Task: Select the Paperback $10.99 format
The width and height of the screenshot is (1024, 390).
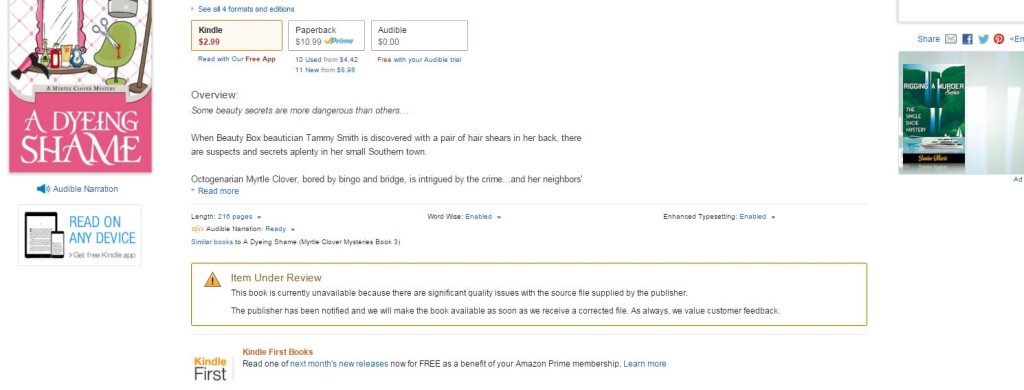Action: 327,35
